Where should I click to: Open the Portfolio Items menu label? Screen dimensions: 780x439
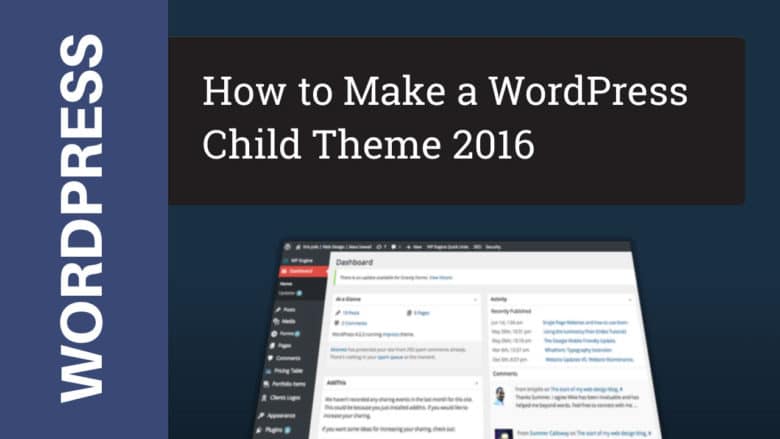click(x=289, y=384)
